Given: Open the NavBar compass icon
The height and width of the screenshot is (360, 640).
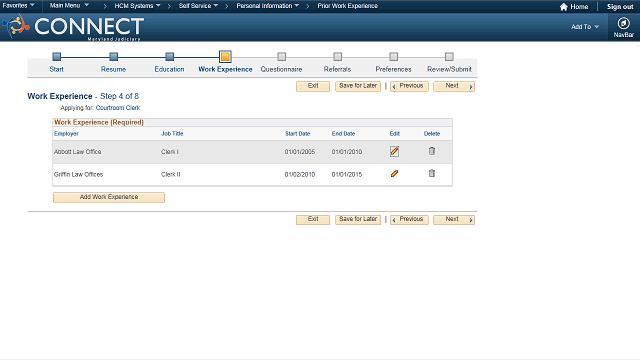Looking at the screenshot, I should [623, 23].
